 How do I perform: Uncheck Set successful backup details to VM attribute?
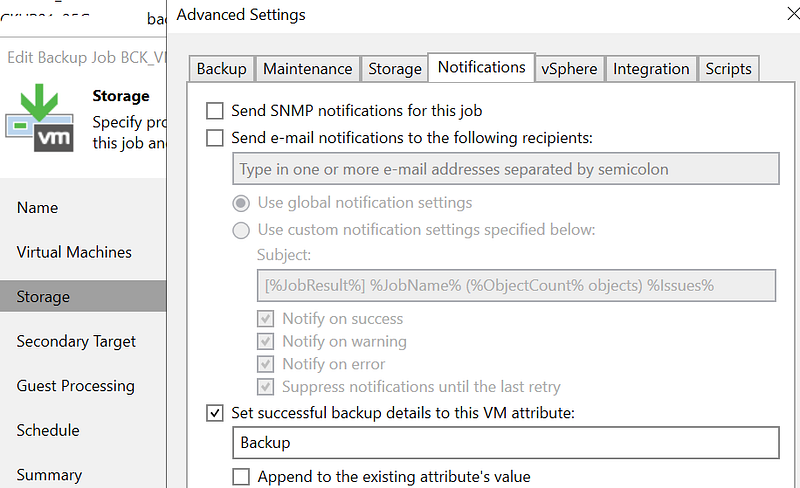tap(215, 412)
